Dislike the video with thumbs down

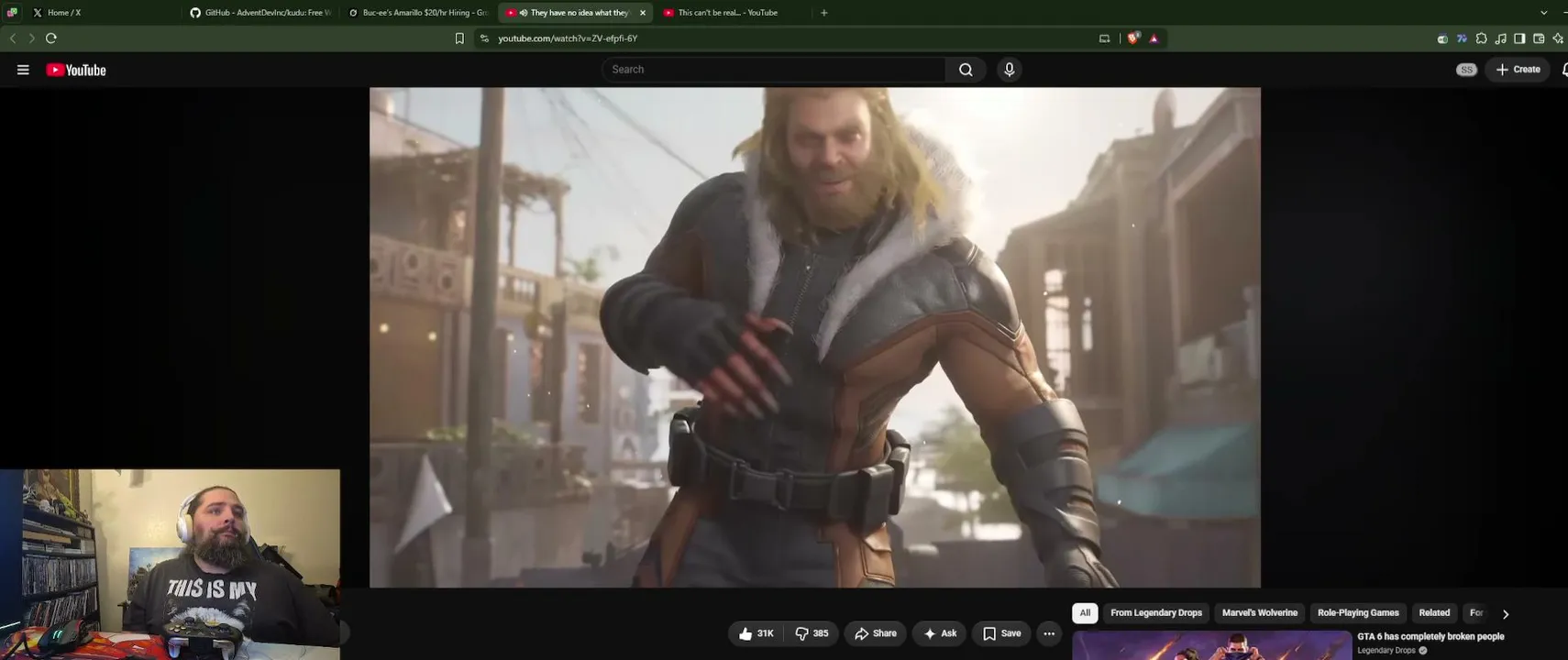[x=812, y=633]
